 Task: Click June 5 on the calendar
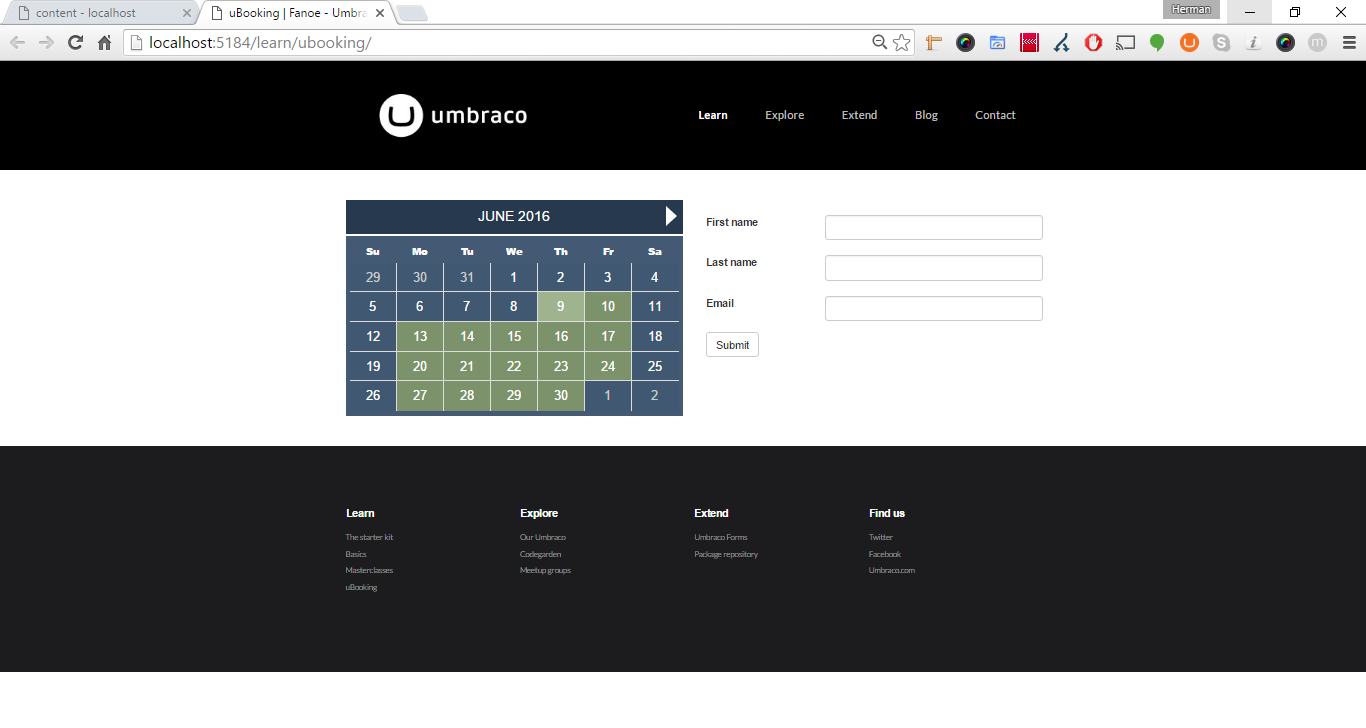point(373,307)
